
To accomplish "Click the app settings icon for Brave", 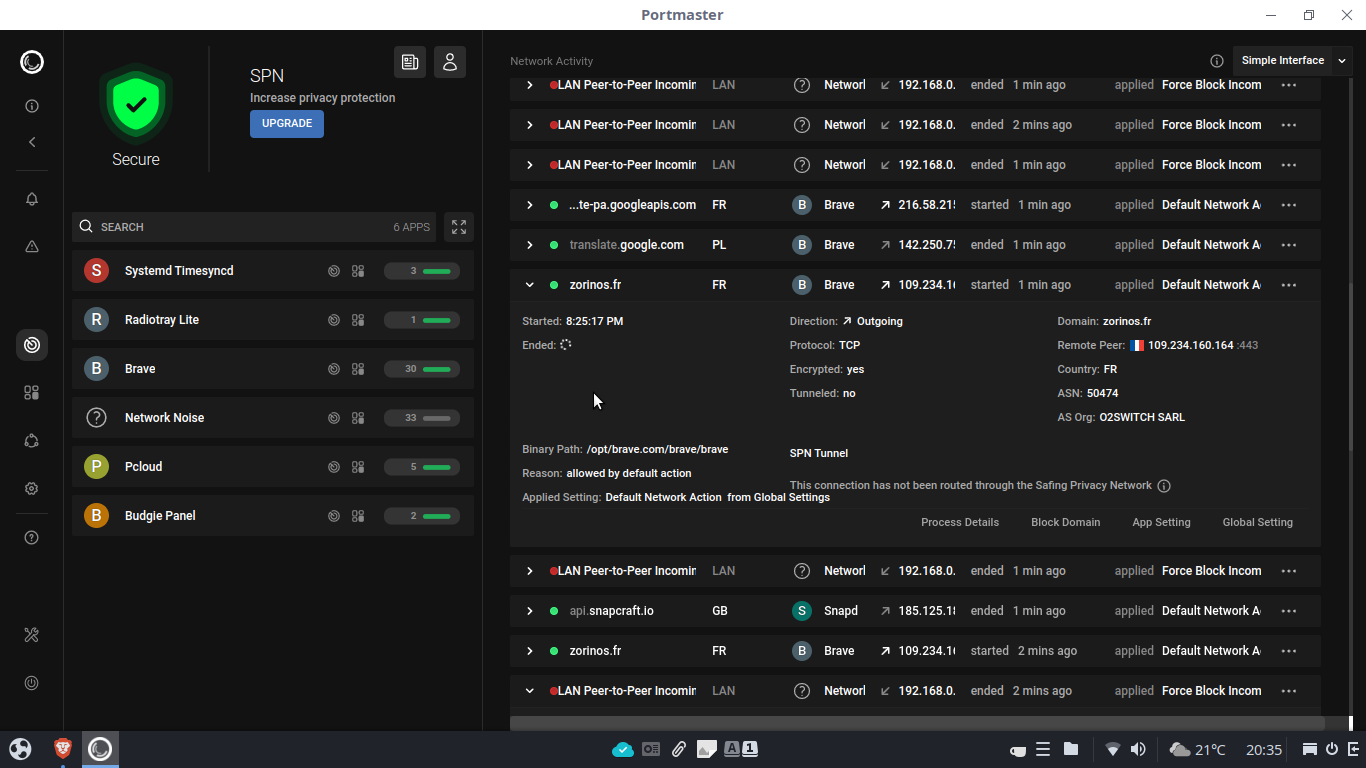I will (358, 369).
